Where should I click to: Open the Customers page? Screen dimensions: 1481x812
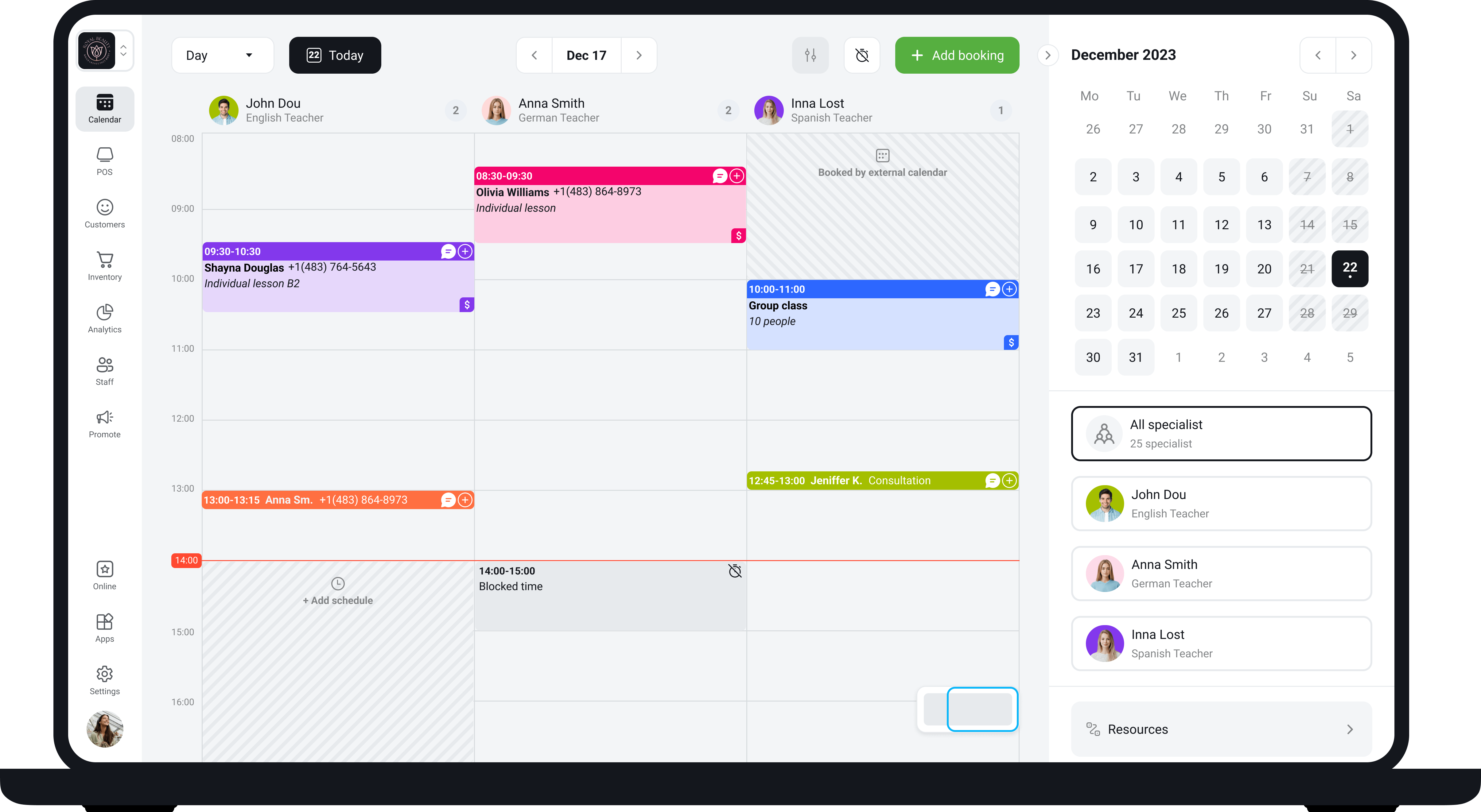[105, 214]
